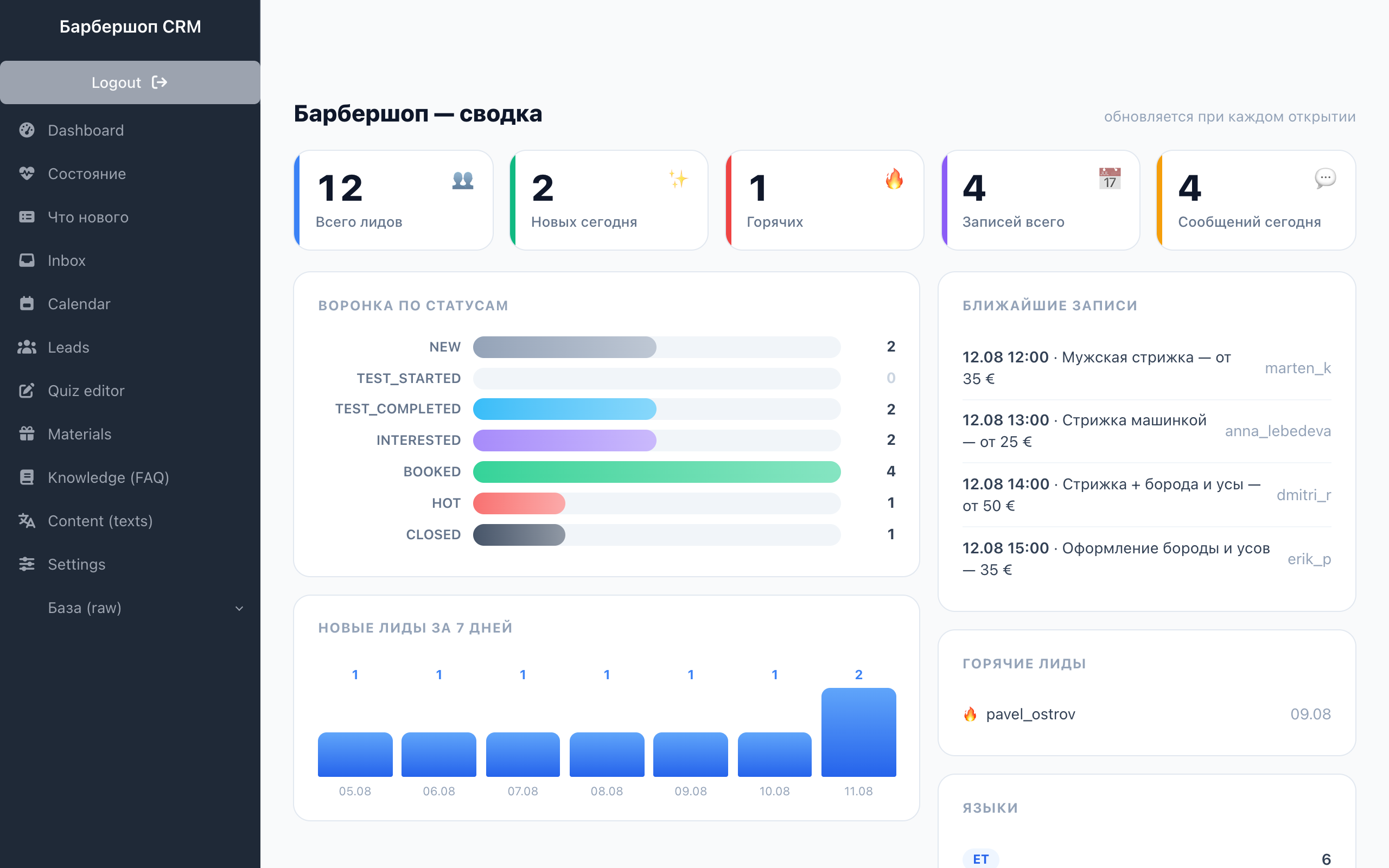Click the 12.08 14:00 Стрижка + борода booking
This screenshot has width=1389, height=868.
pos(1111,495)
